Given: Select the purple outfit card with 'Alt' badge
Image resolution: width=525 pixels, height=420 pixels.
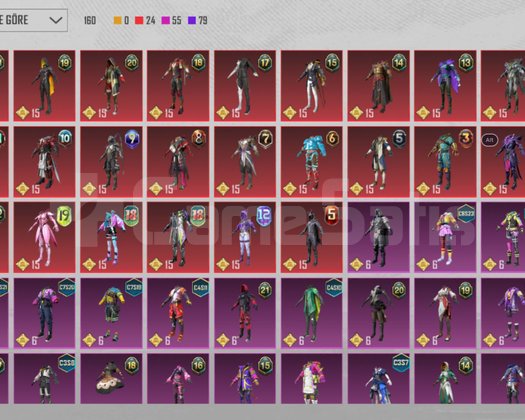Looking at the screenshot, I should [503, 162].
